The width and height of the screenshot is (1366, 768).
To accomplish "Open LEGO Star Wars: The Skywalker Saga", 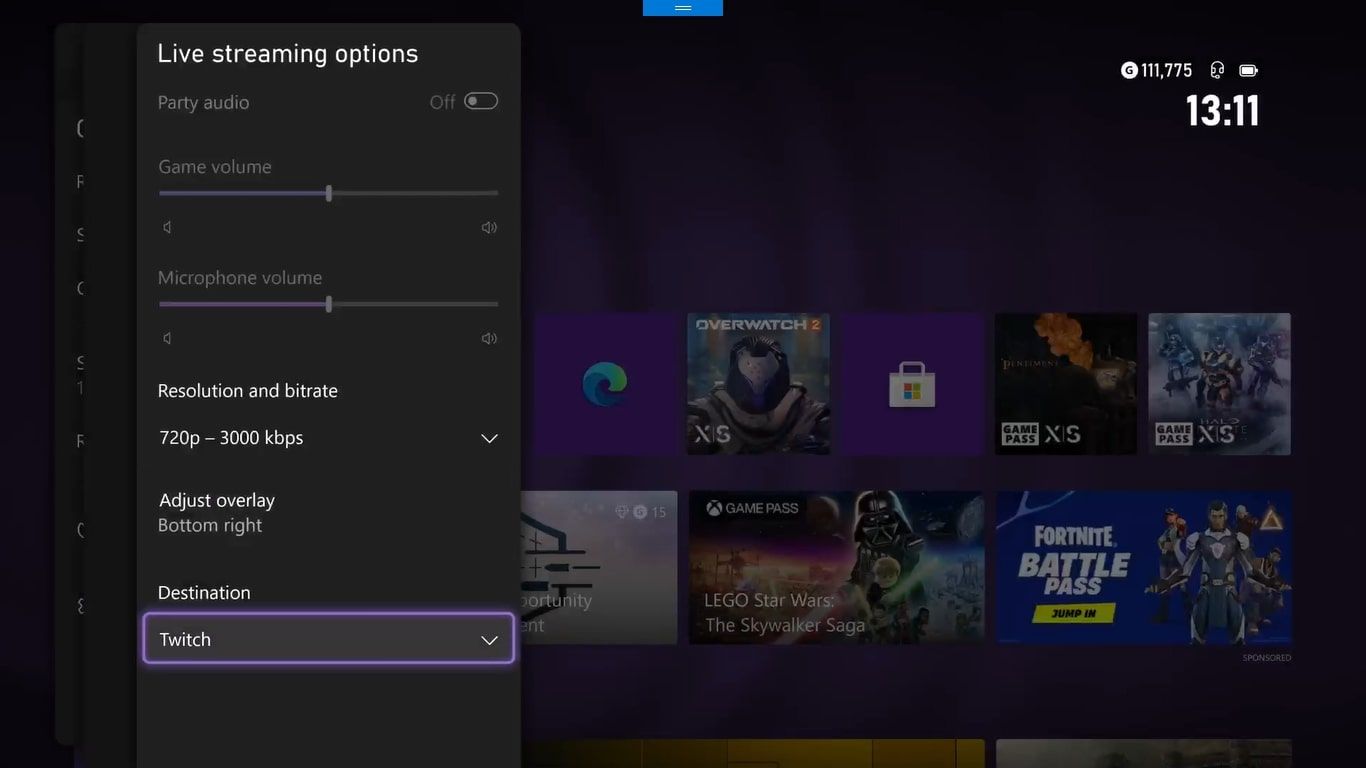I will click(x=836, y=568).
